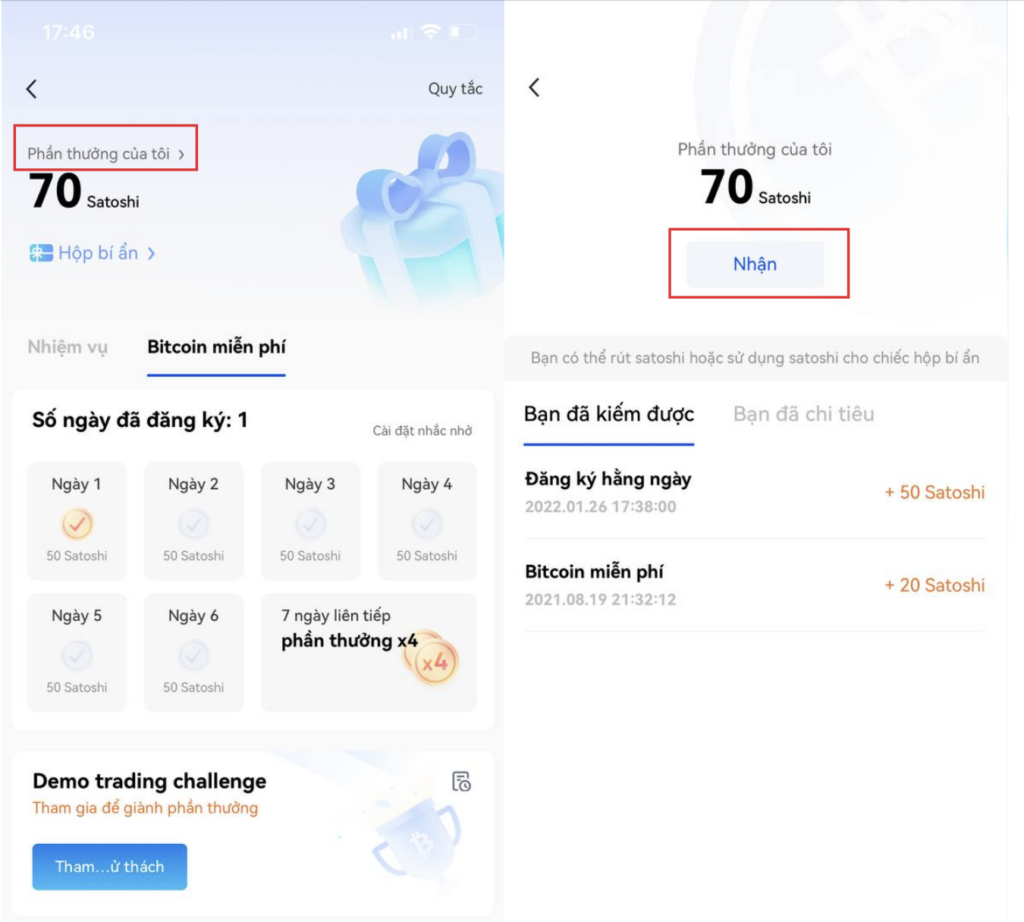Viewport: 1024px width, 922px height.
Task: Check in for Ngày 2
Action: (194, 521)
